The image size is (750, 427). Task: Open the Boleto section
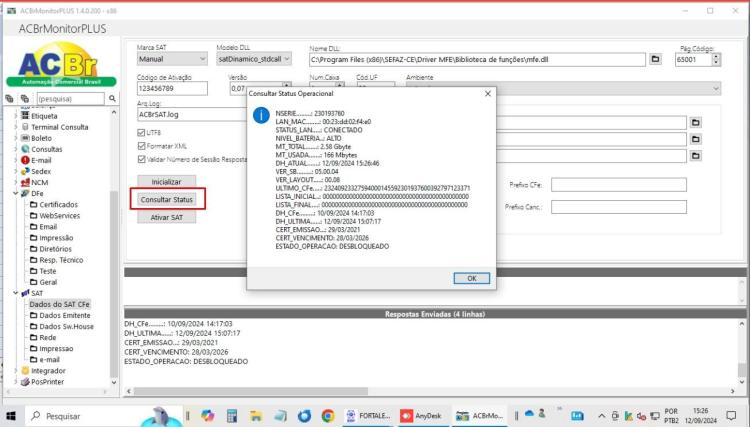[41, 138]
